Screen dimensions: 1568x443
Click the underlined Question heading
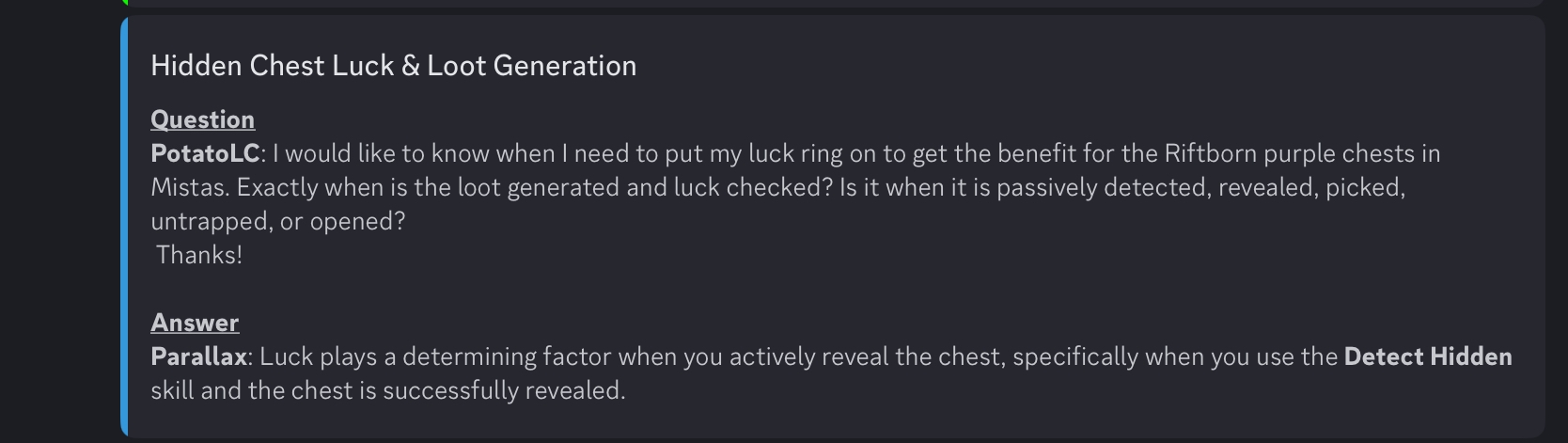[x=203, y=119]
